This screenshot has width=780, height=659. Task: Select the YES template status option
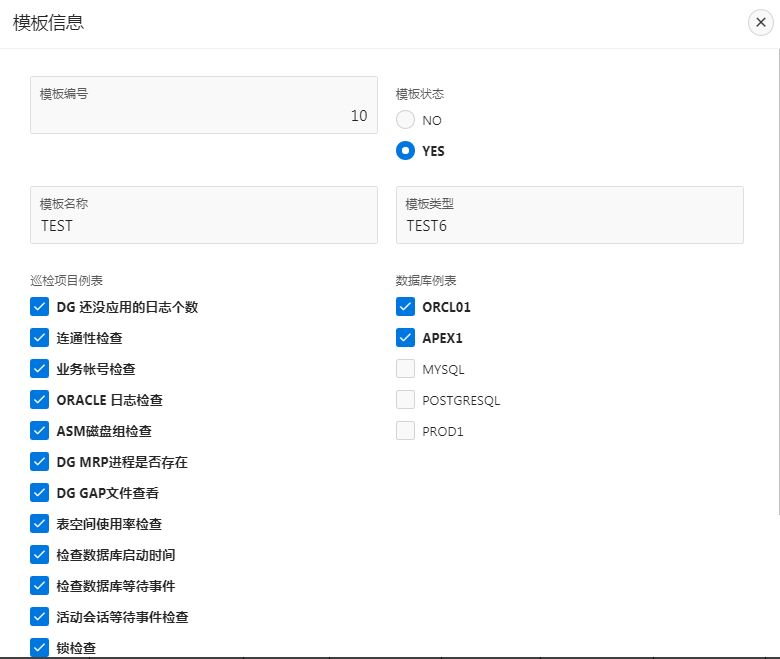point(405,151)
